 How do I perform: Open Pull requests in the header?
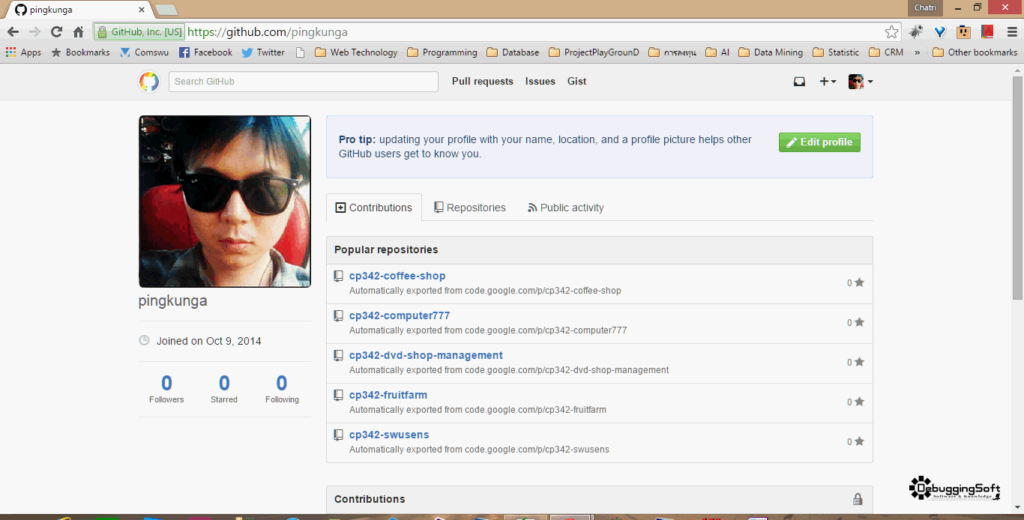coord(483,82)
